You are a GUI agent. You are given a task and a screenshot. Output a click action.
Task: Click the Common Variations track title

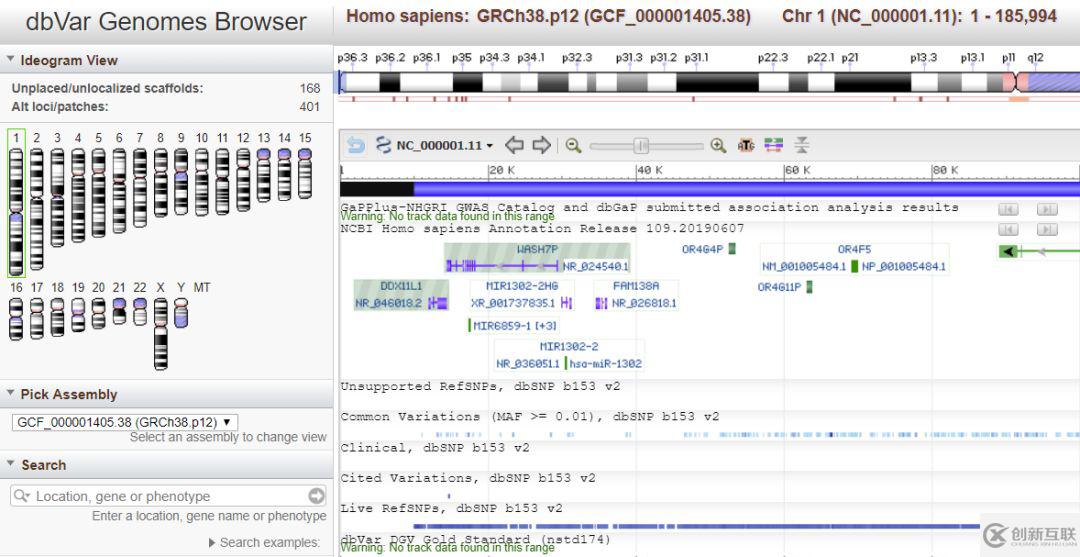point(530,417)
